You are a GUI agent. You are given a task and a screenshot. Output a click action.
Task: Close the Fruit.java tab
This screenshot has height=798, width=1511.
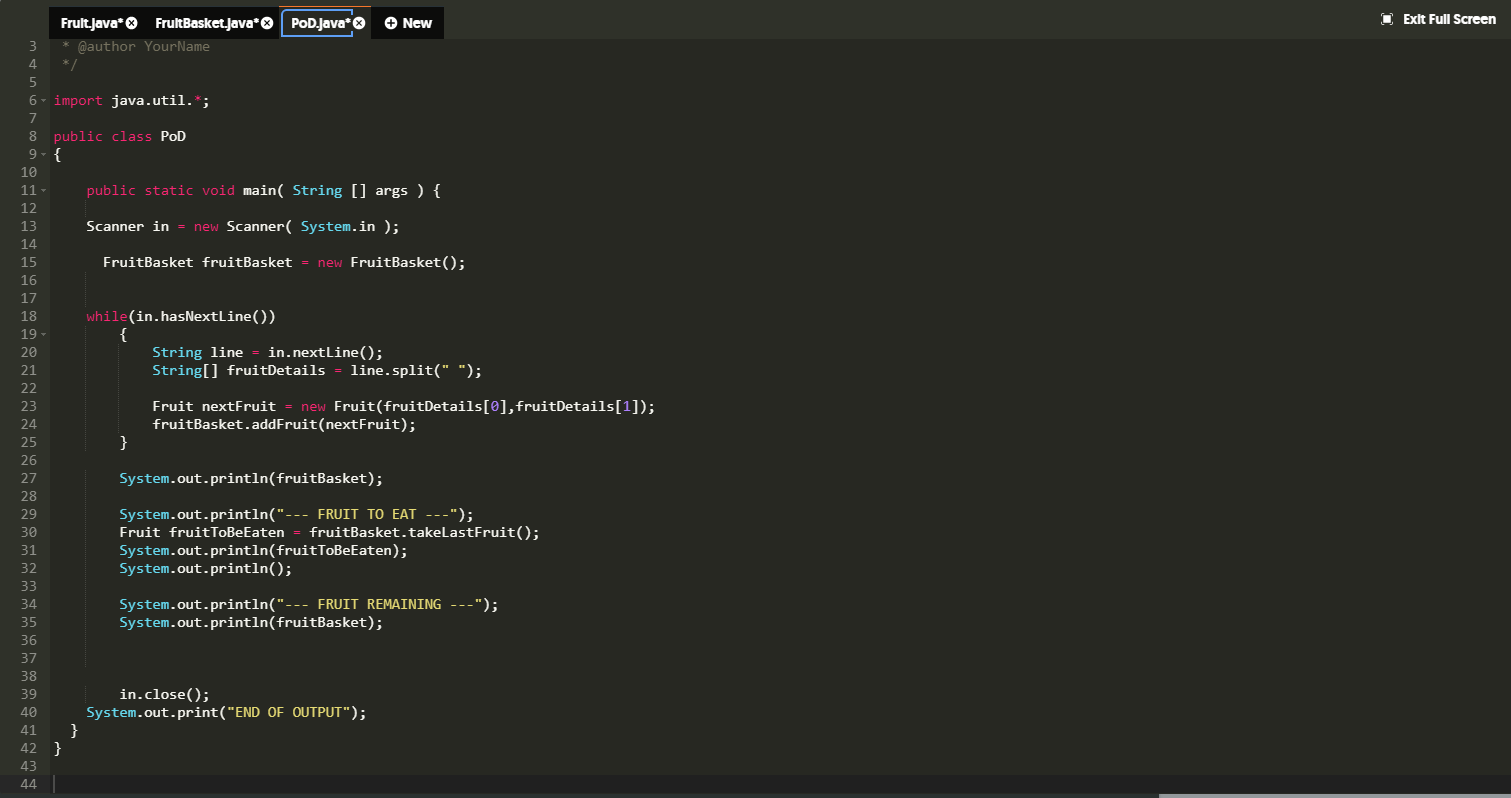131,22
